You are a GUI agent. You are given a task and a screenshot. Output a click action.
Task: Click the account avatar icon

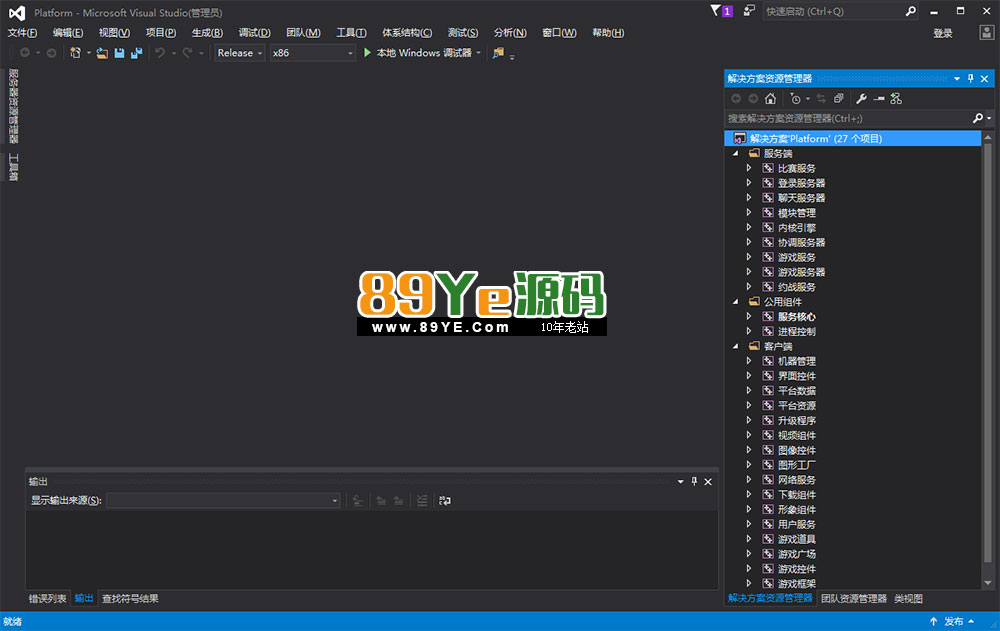tap(986, 33)
